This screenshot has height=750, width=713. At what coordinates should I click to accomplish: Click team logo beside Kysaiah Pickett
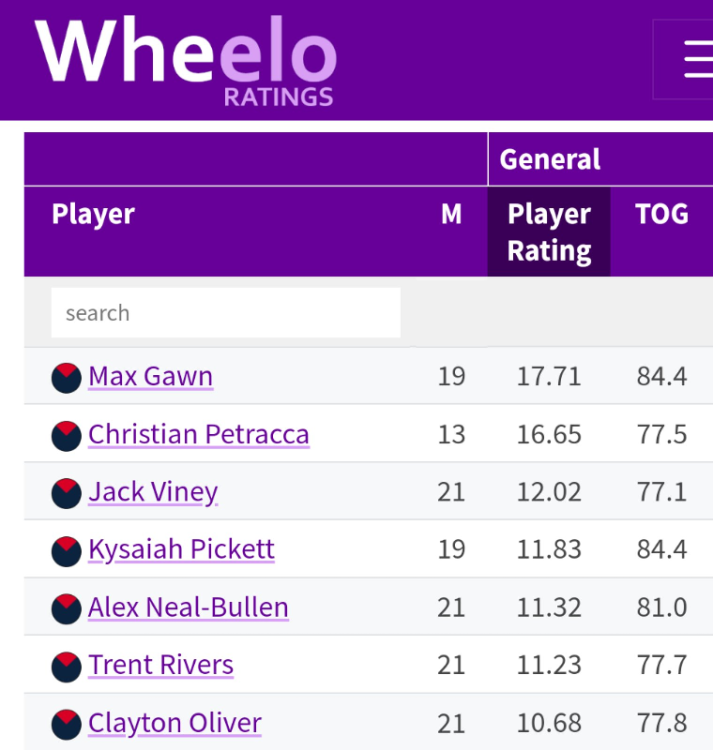(x=66, y=551)
